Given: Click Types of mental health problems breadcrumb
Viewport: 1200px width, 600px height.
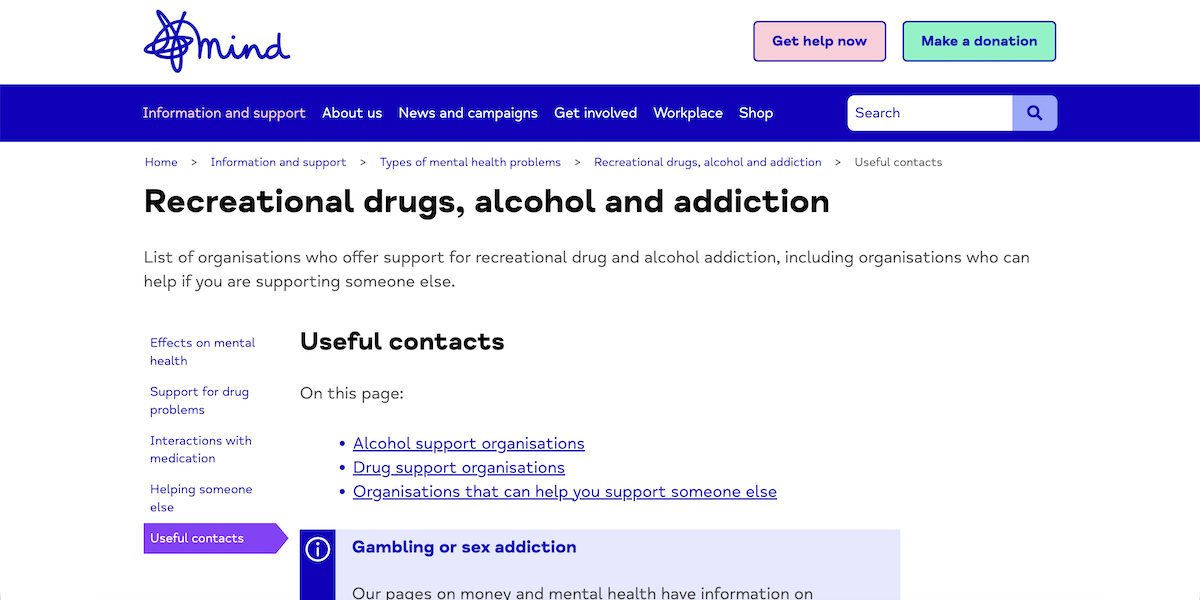Looking at the screenshot, I should pyautogui.click(x=470, y=162).
